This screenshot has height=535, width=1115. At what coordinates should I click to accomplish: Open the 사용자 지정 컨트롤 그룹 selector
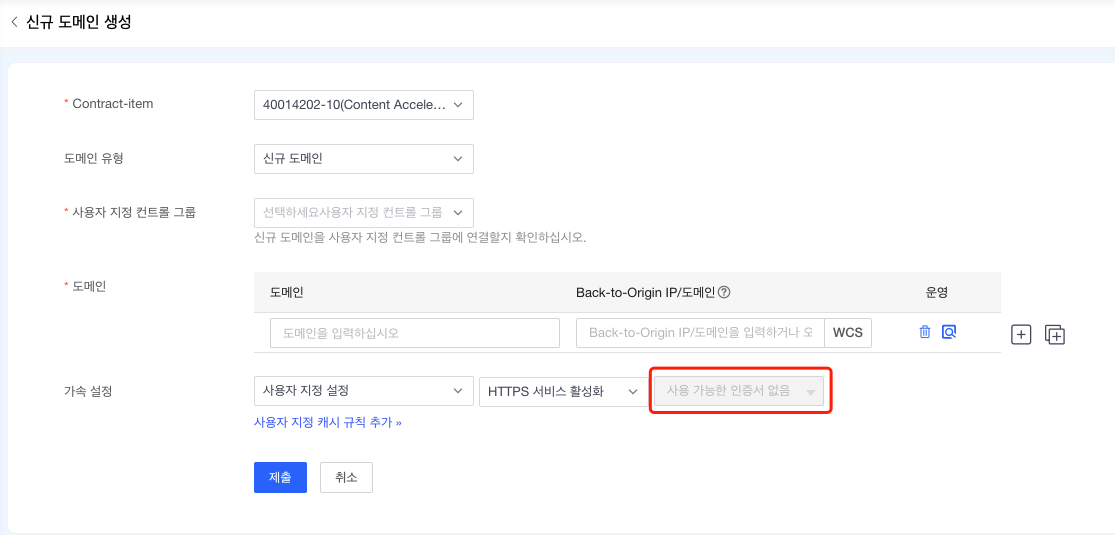coord(363,213)
